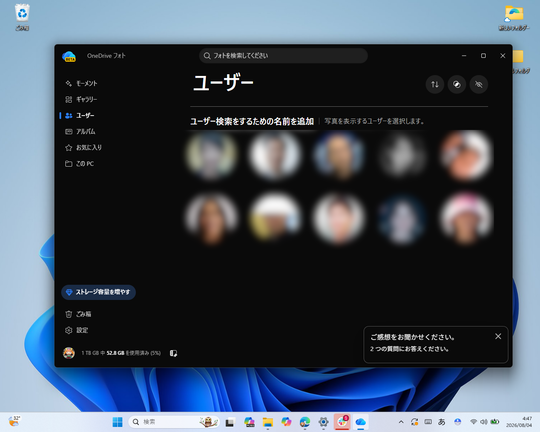The width and height of the screenshot is (540, 432).
Task: Open the アルバム section
Action: (x=81, y=132)
